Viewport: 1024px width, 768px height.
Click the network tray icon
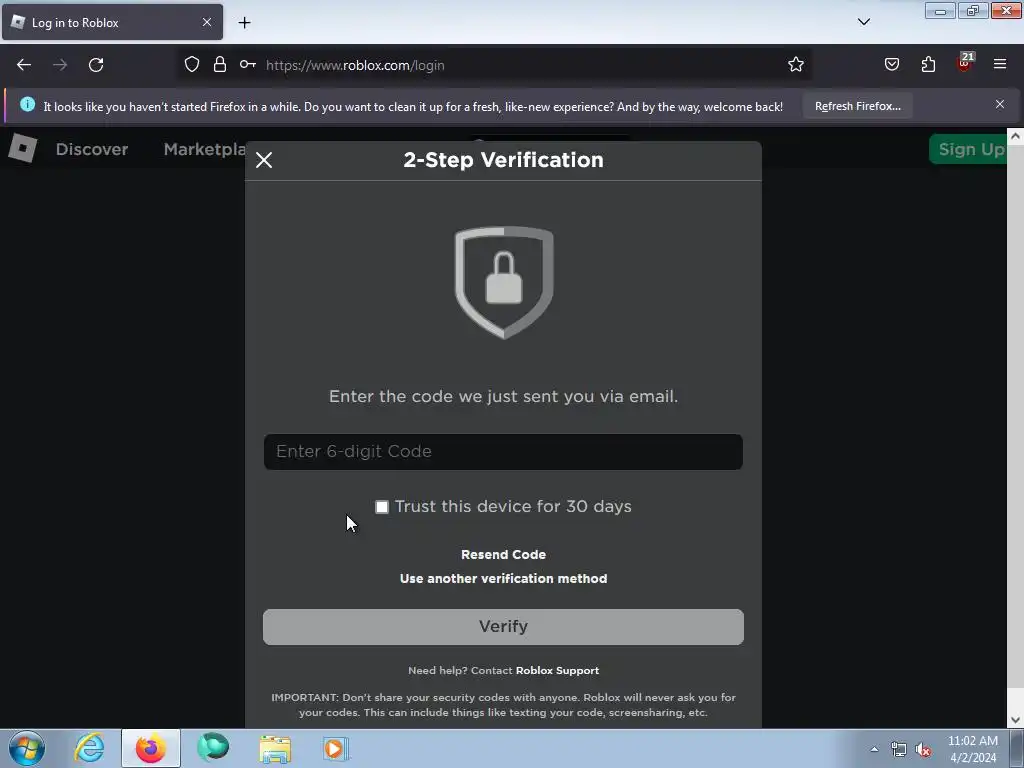tap(899, 750)
